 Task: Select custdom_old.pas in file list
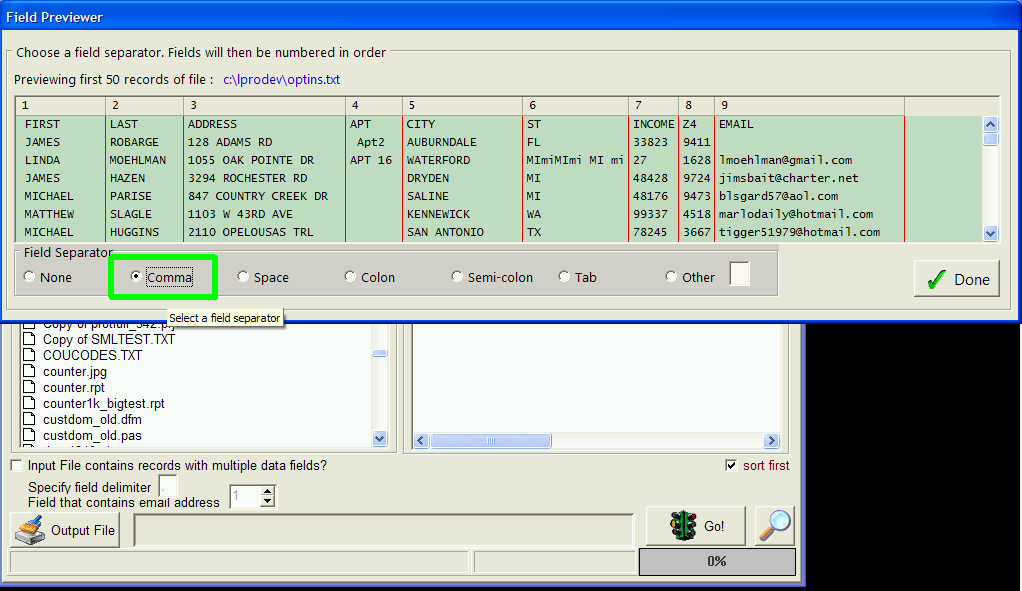pyautogui.click(x=93, y=435)
